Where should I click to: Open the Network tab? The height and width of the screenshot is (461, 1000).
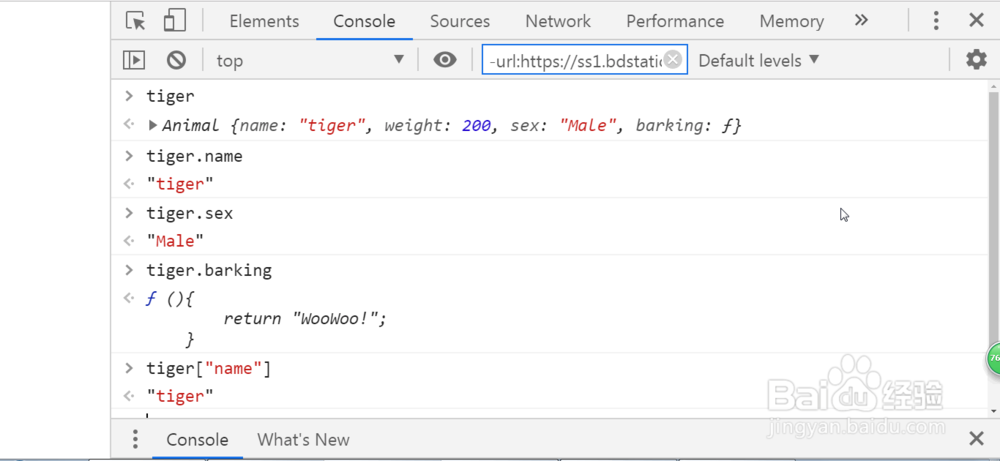[x=558, y=21]
